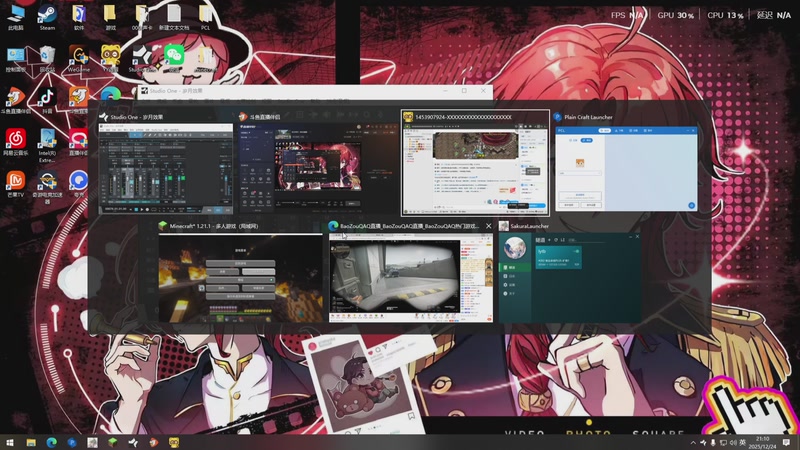
Task: Open the Steam desktop shortcut
Action: 47,17
